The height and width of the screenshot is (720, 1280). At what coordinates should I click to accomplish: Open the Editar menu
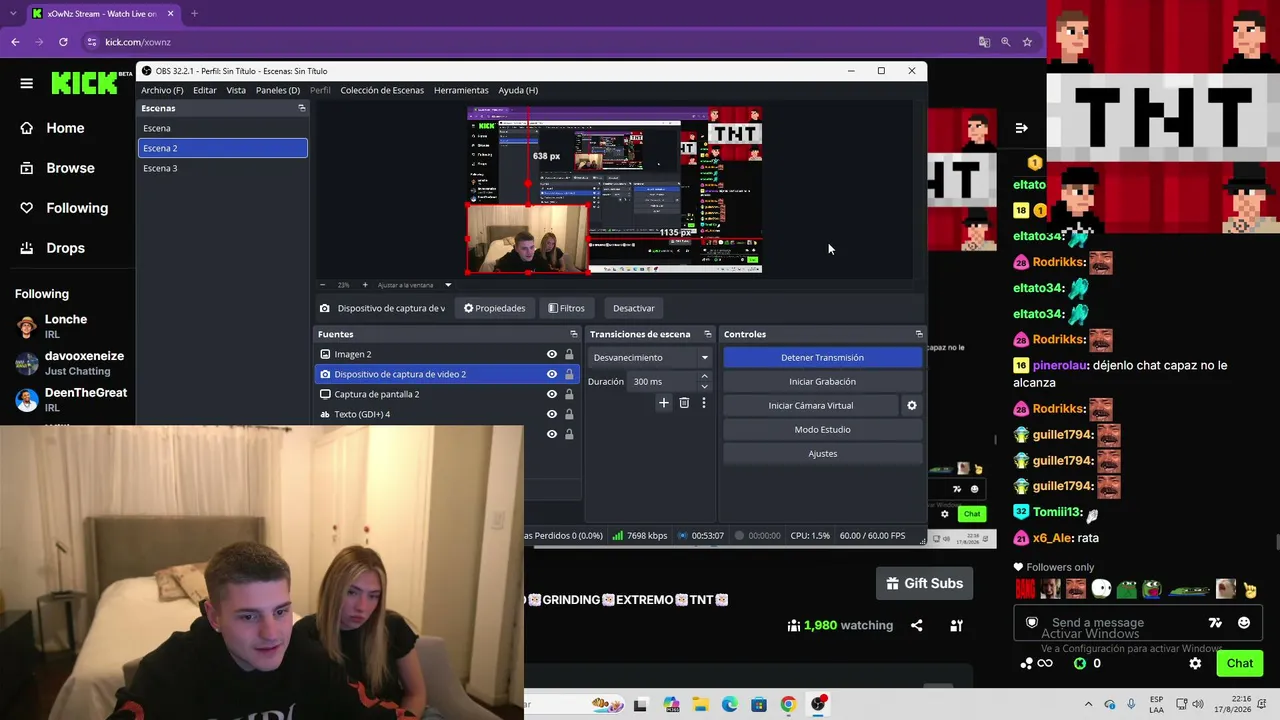[x=204, y=90]
